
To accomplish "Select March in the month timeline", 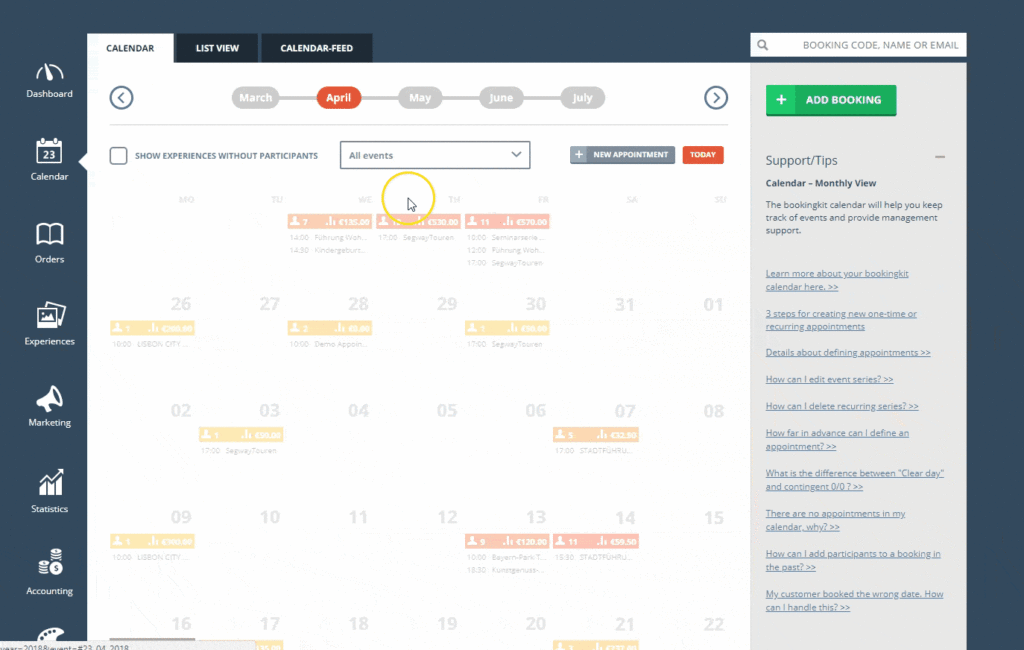I will pos(255,98).
